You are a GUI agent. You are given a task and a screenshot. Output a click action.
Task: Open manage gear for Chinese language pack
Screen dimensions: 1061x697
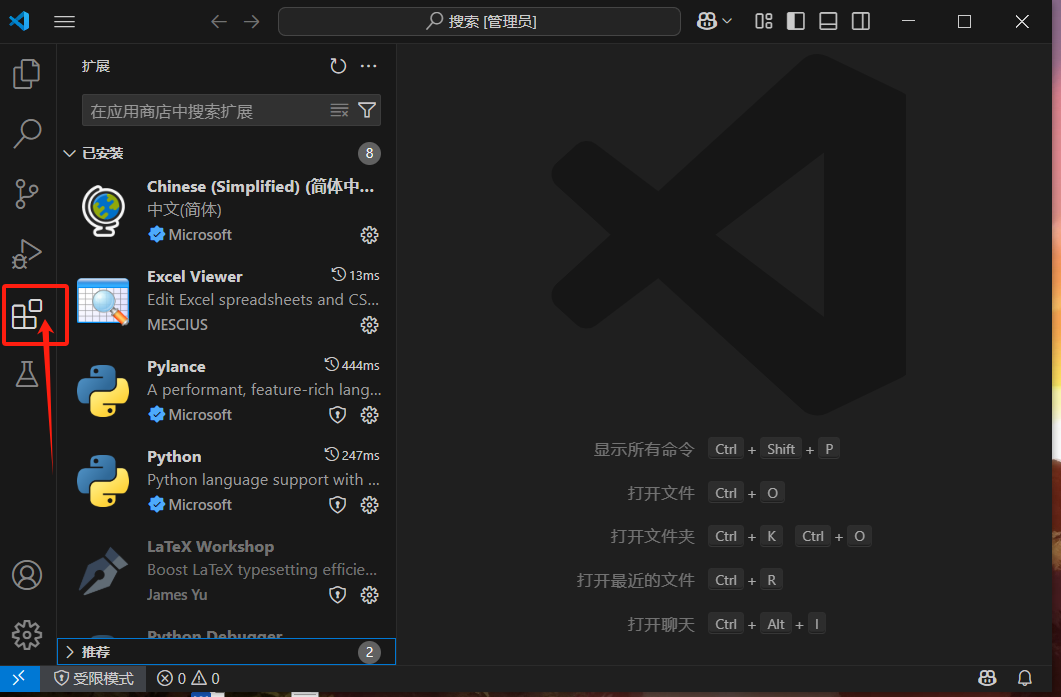369,235
